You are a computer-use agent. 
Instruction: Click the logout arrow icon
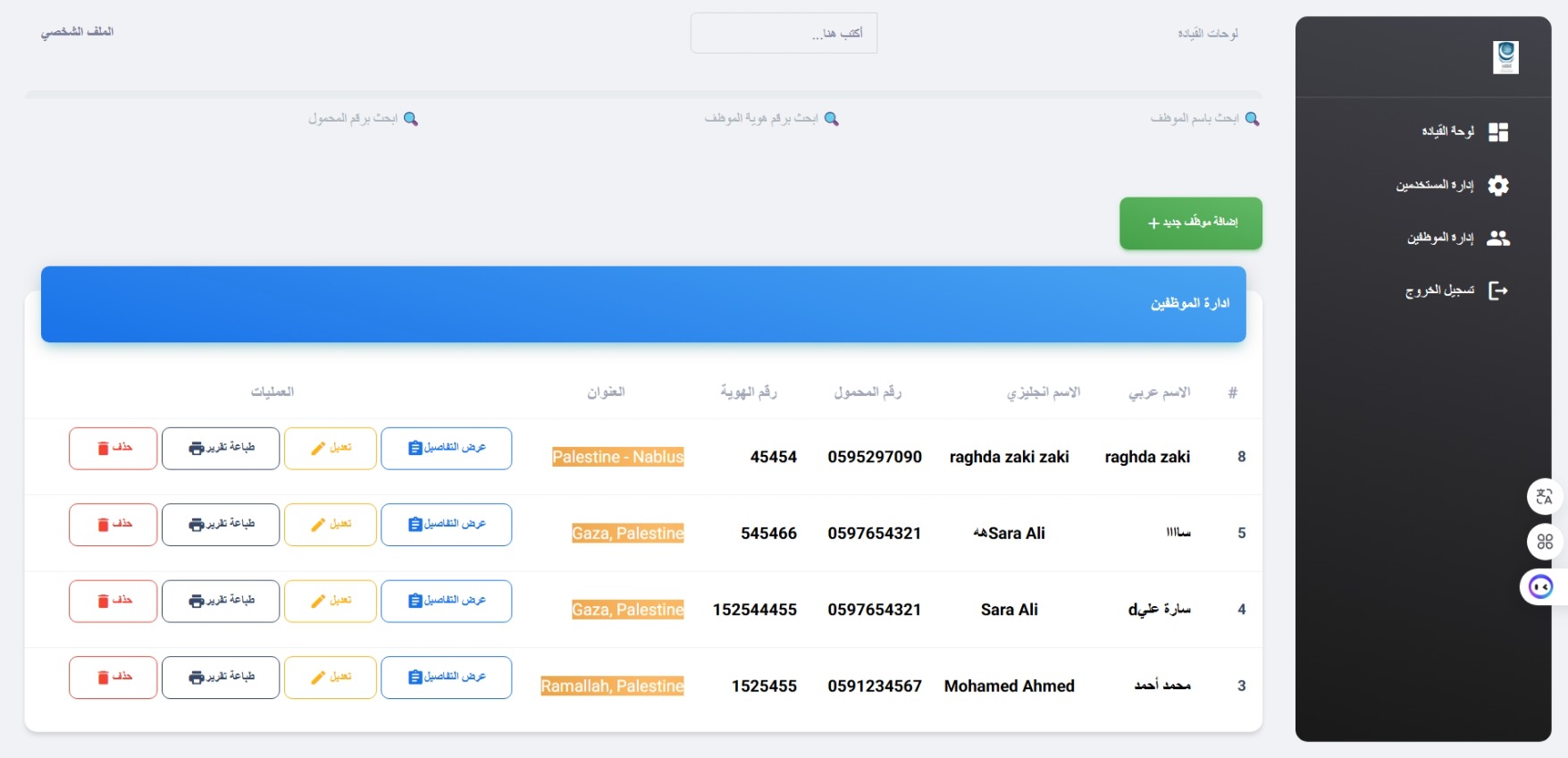coord(1497,291)
